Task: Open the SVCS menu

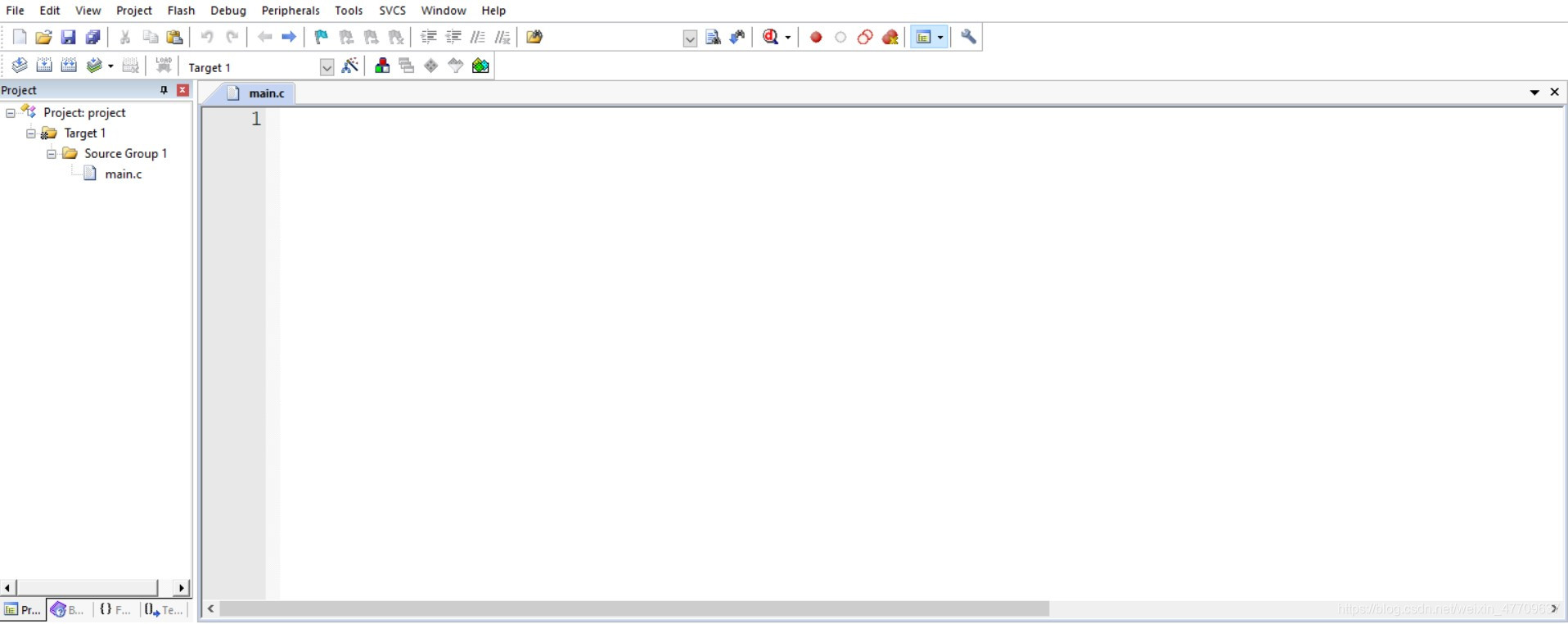Action: [392, 11]
